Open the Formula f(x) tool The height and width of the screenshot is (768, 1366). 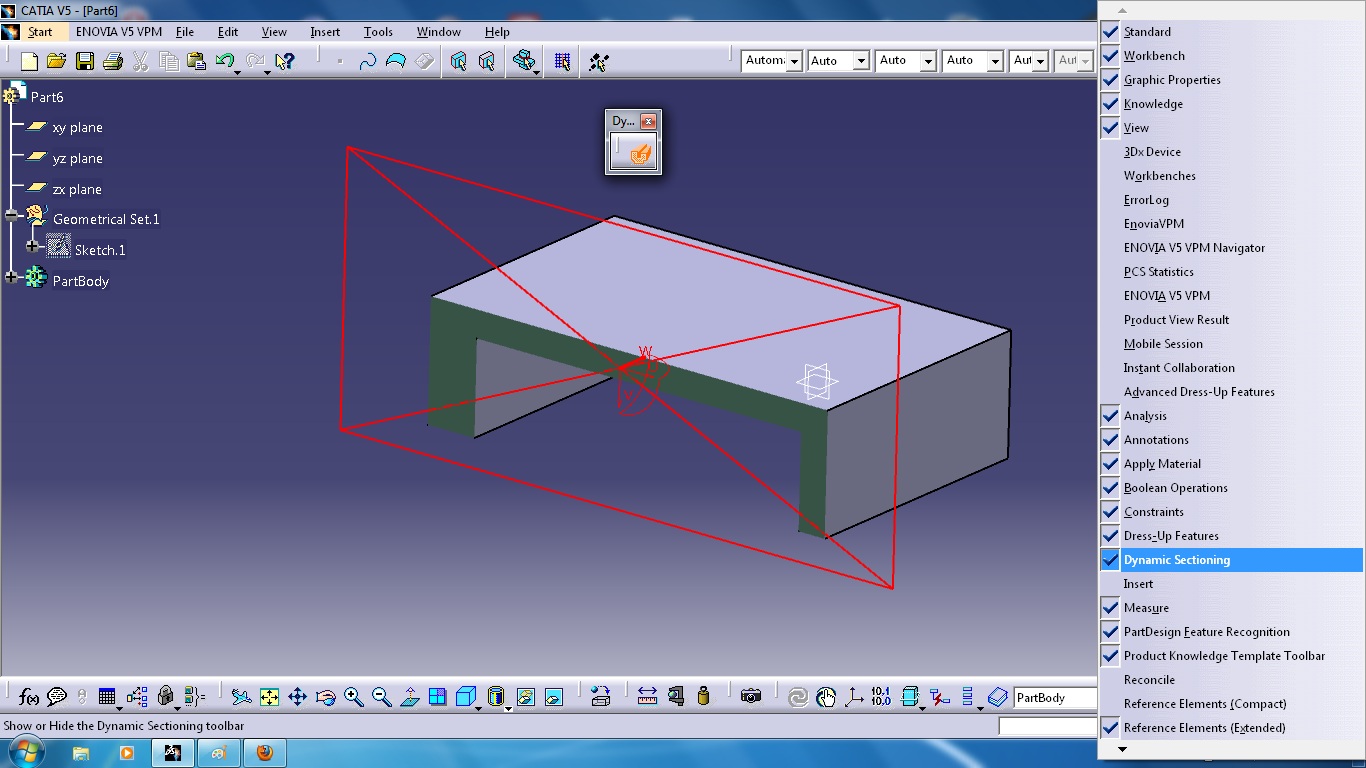tap(28, 697)
